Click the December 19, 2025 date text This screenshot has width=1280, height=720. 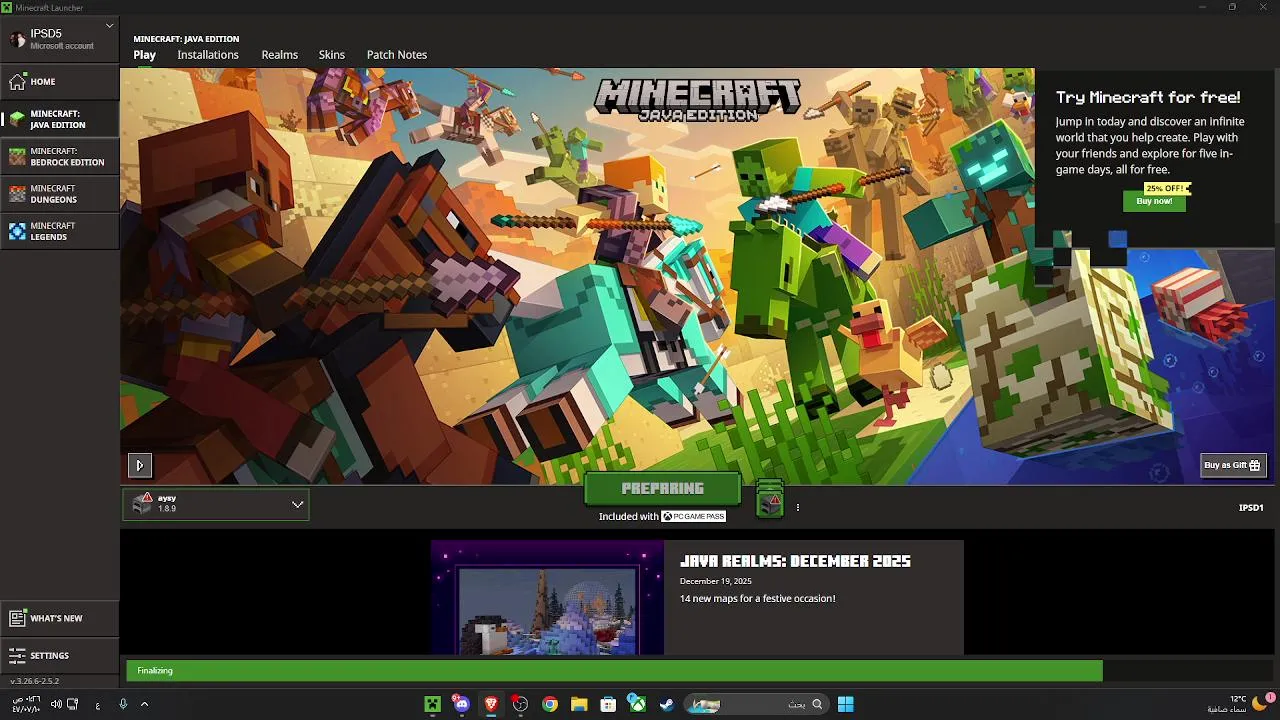(715, 581)
